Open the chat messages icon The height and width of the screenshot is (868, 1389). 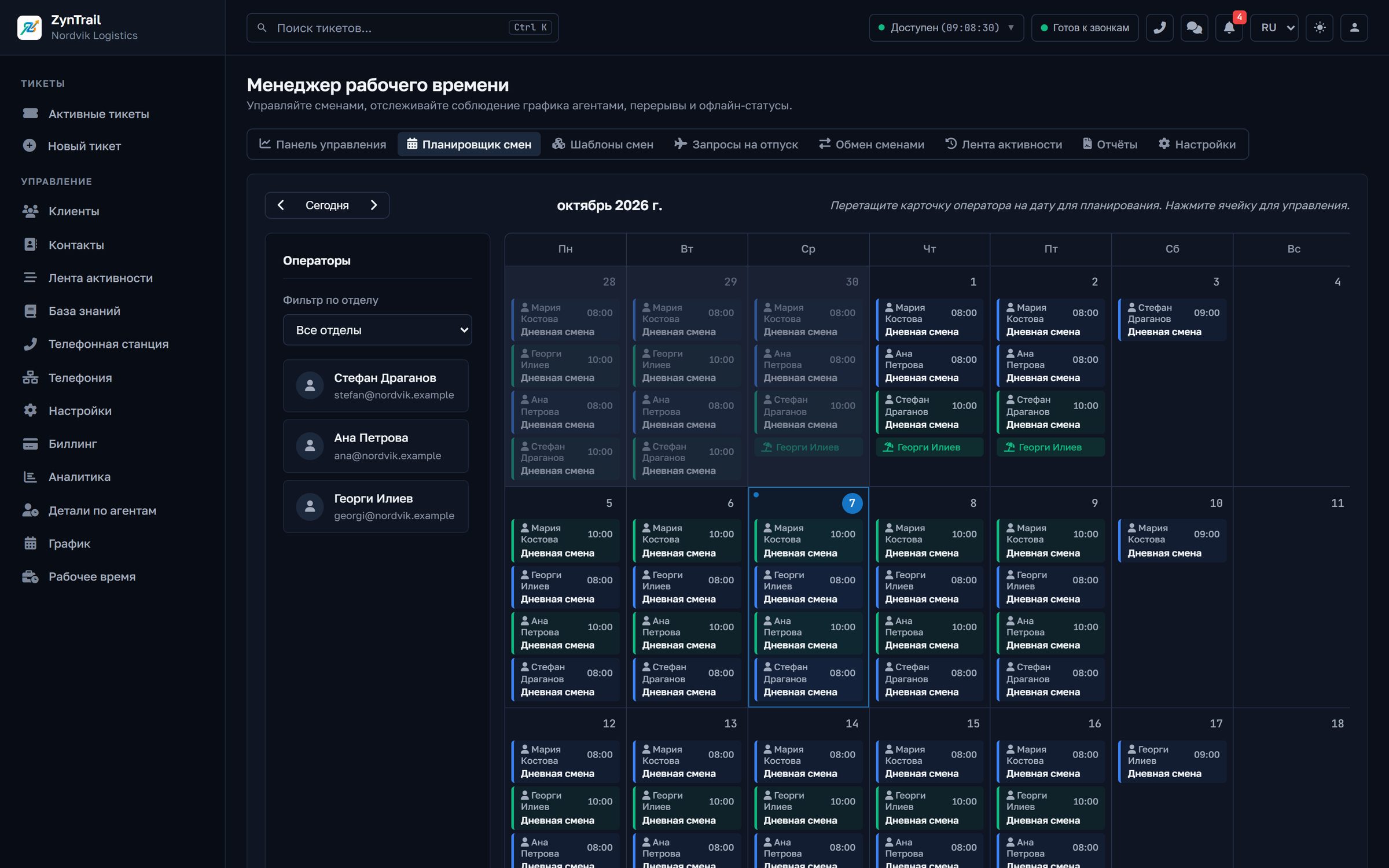1194,28
